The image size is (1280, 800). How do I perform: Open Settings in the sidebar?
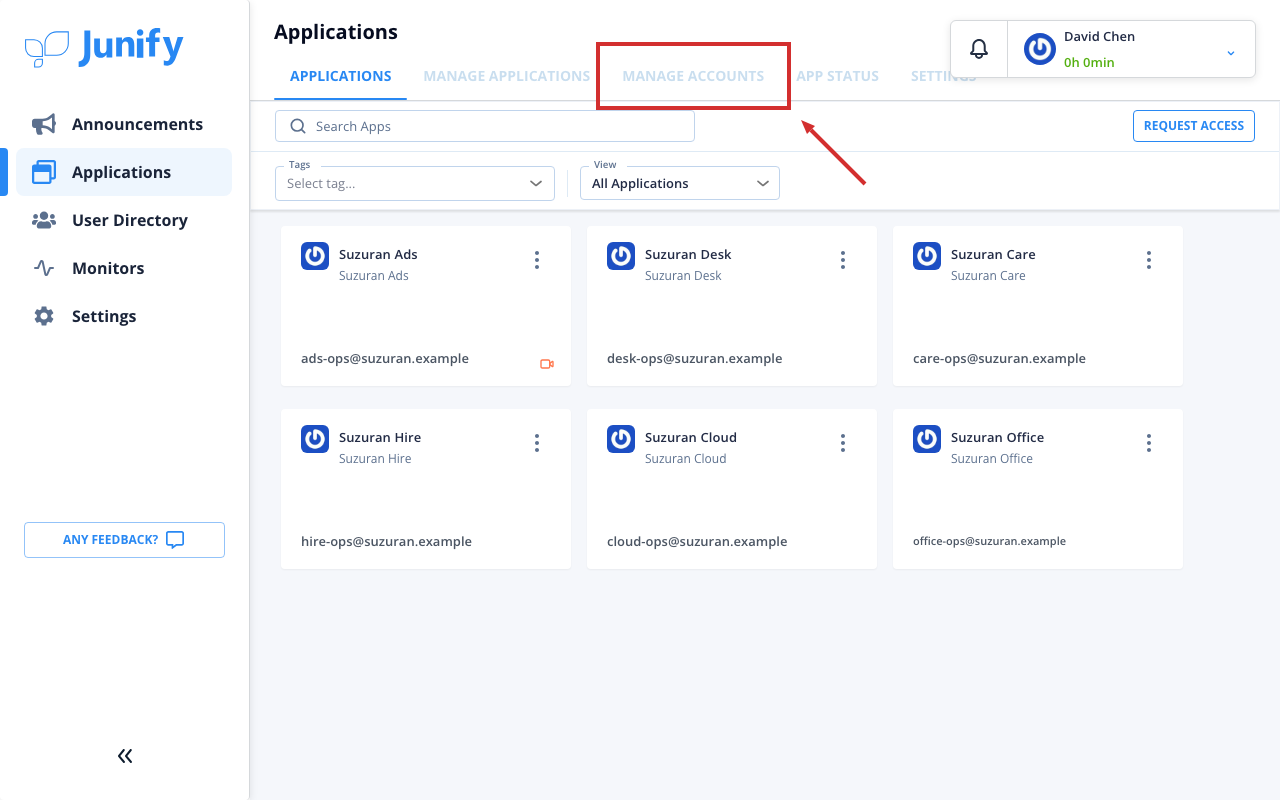click(124, 316)
